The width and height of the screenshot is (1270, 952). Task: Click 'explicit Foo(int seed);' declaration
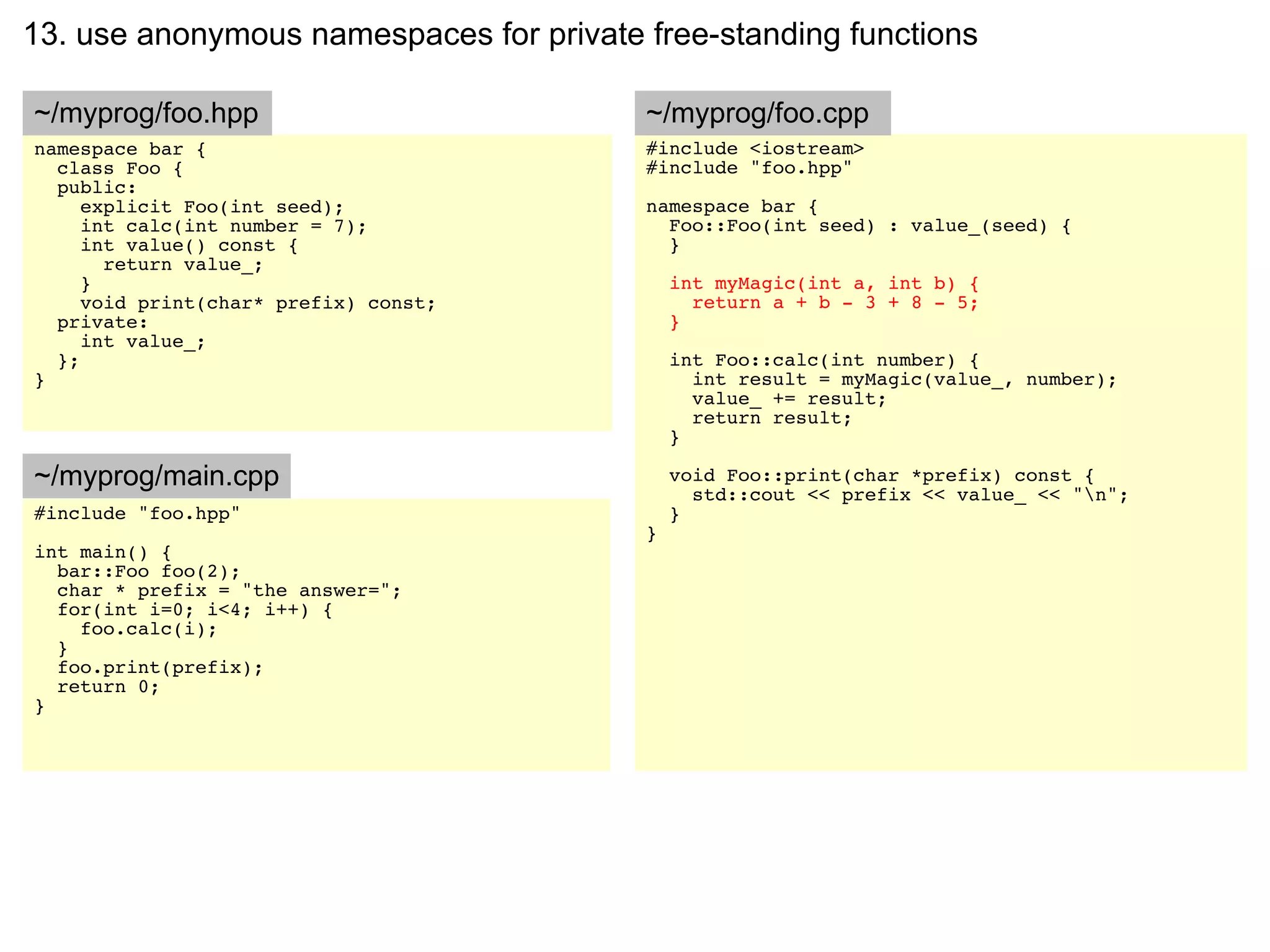point(211,207)
